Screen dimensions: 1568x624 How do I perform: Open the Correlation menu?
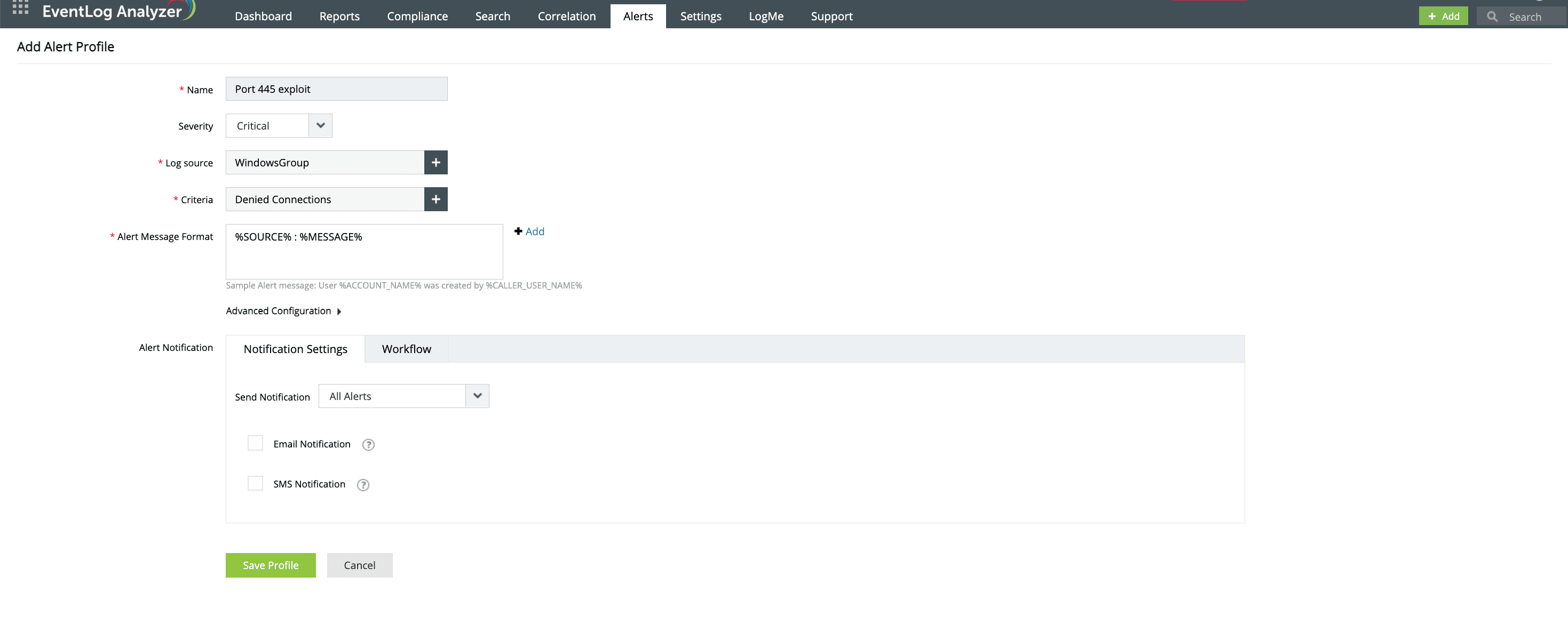566,16
